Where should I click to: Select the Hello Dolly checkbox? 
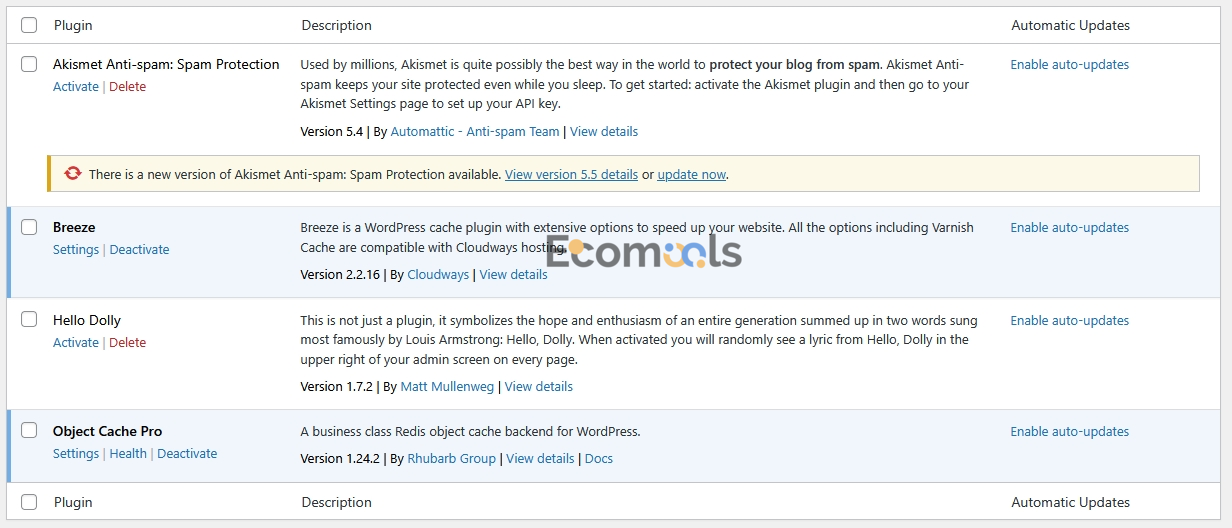click(29, 320)
